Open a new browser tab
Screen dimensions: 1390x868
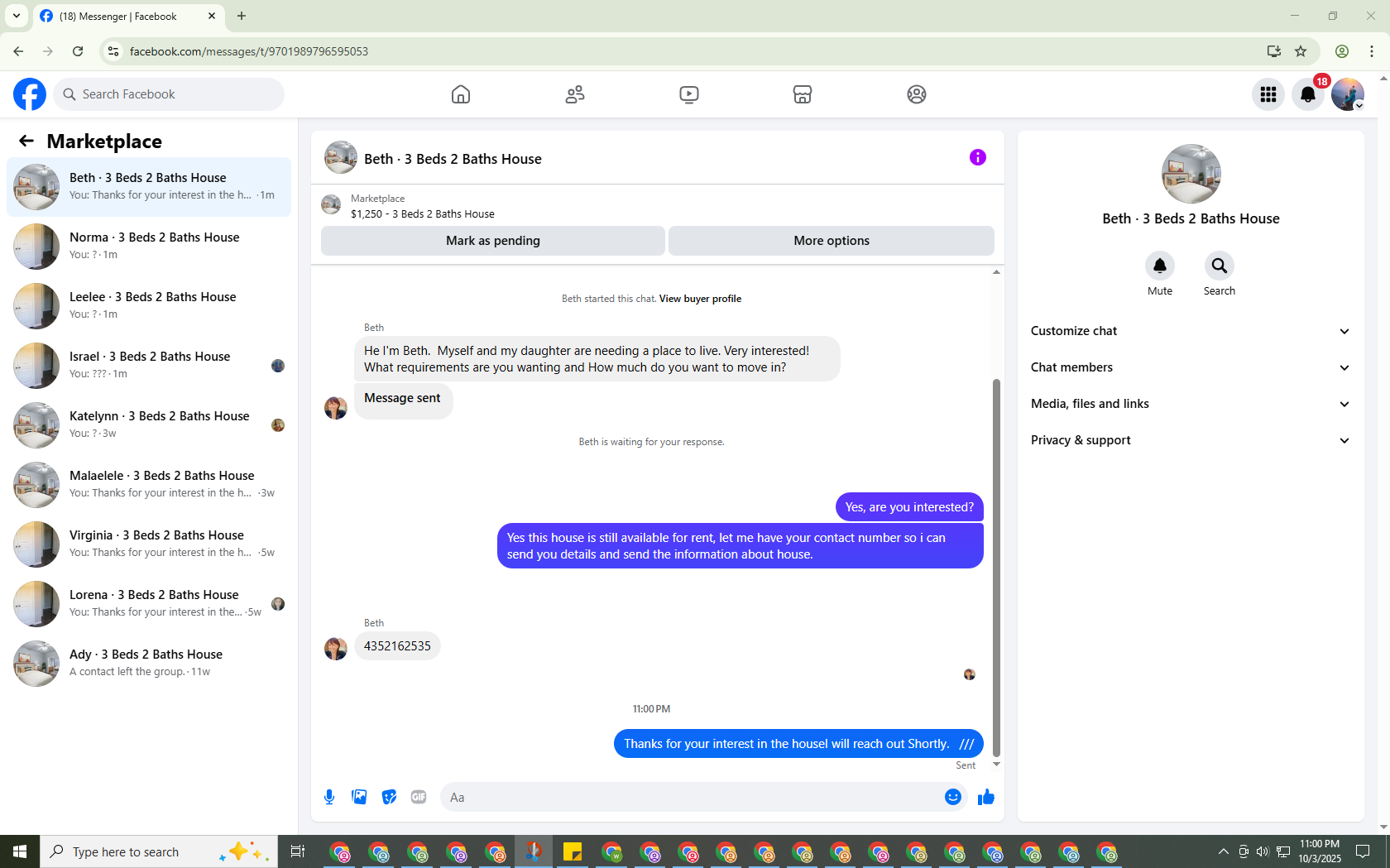coord(242,16)
